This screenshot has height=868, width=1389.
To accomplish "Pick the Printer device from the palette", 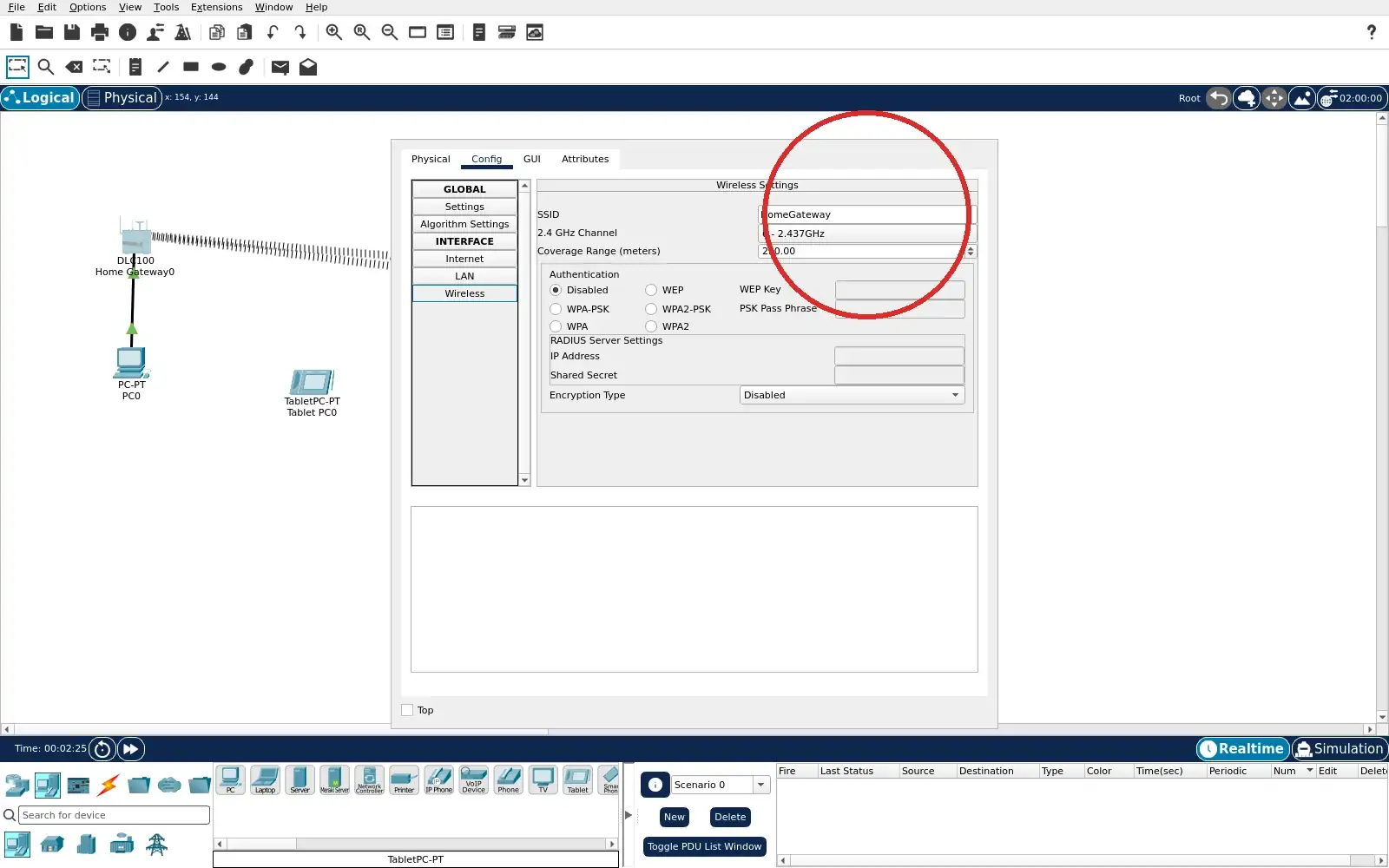I will pos(404,779).
